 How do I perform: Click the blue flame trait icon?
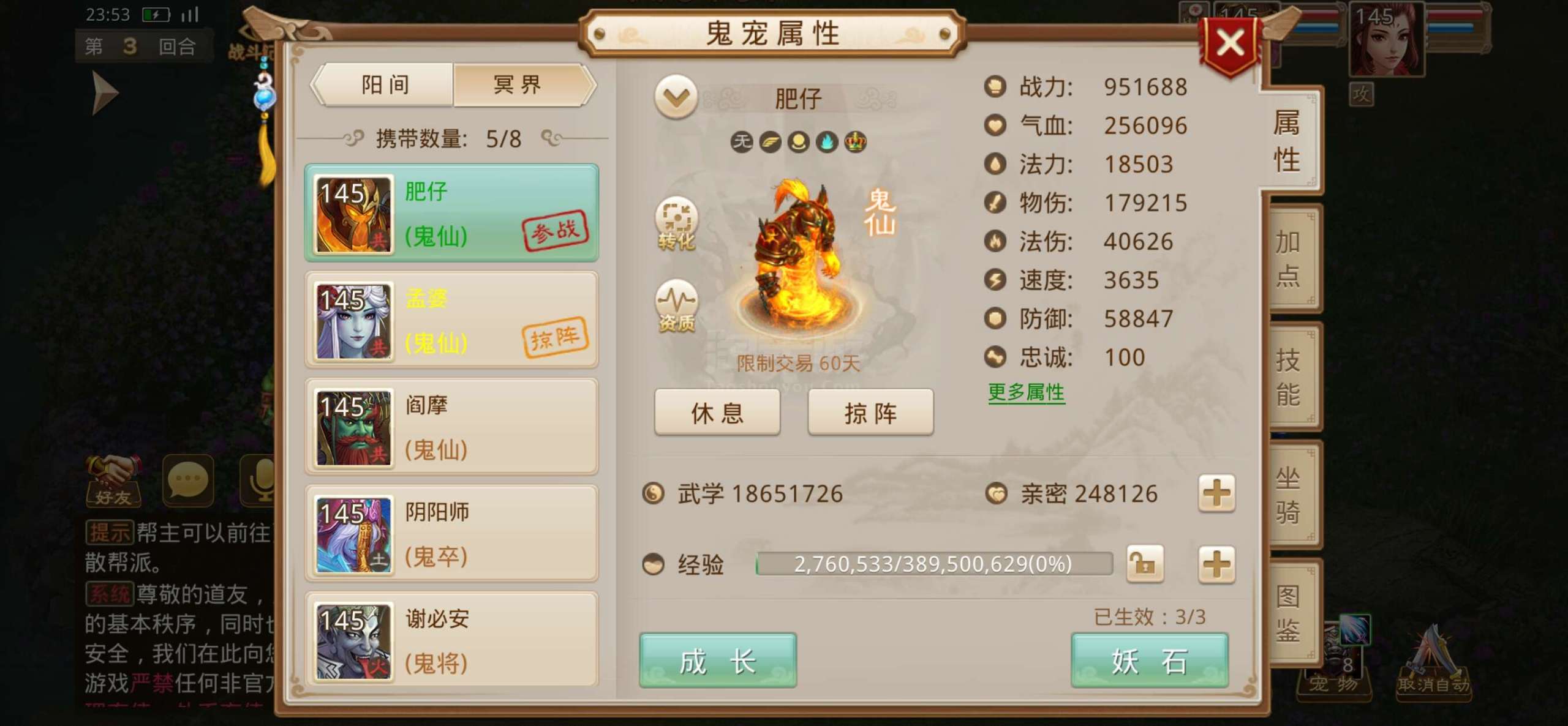pos(827,142)
